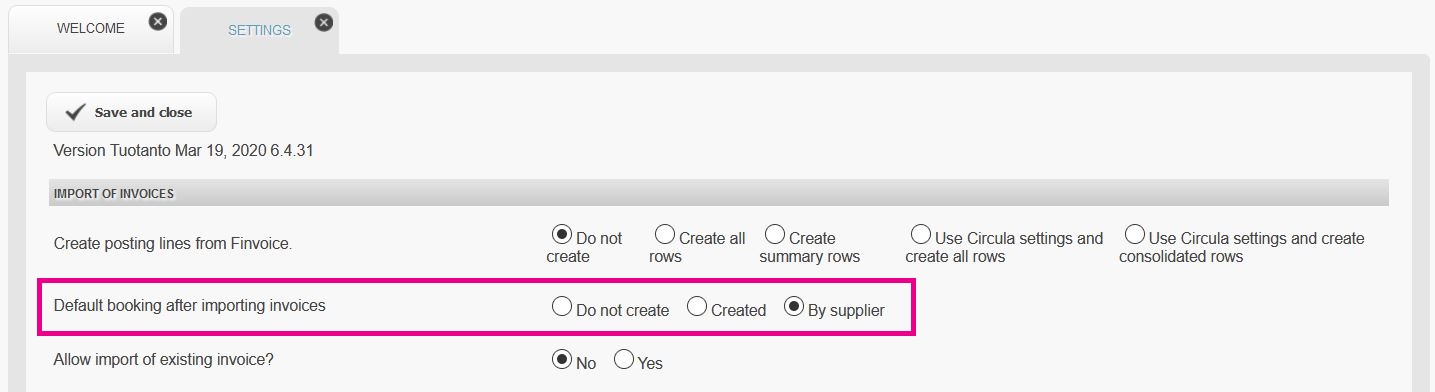Select 'Create summary rows' radio option
Screen dimensions: 1435x392
point(775,235)
